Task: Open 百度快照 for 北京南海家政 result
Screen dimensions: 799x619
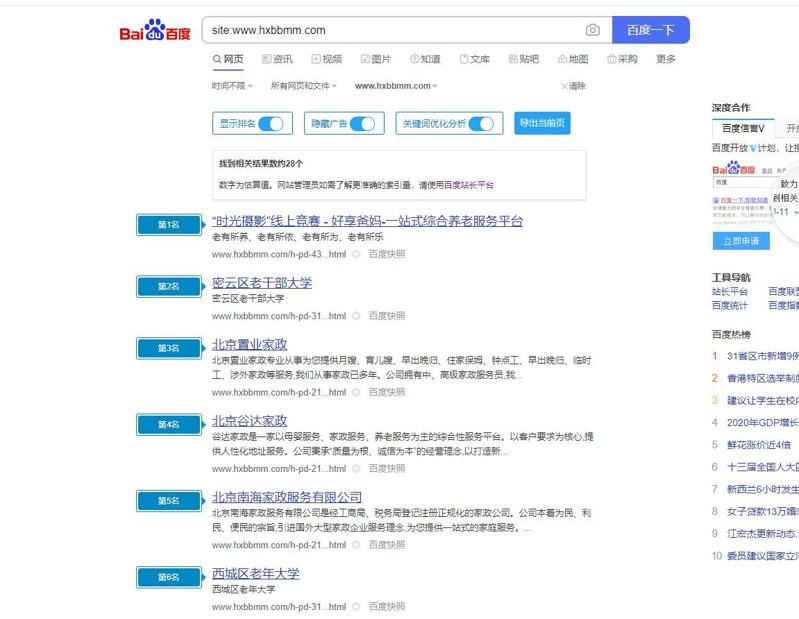Action: [x=387, y=545]
